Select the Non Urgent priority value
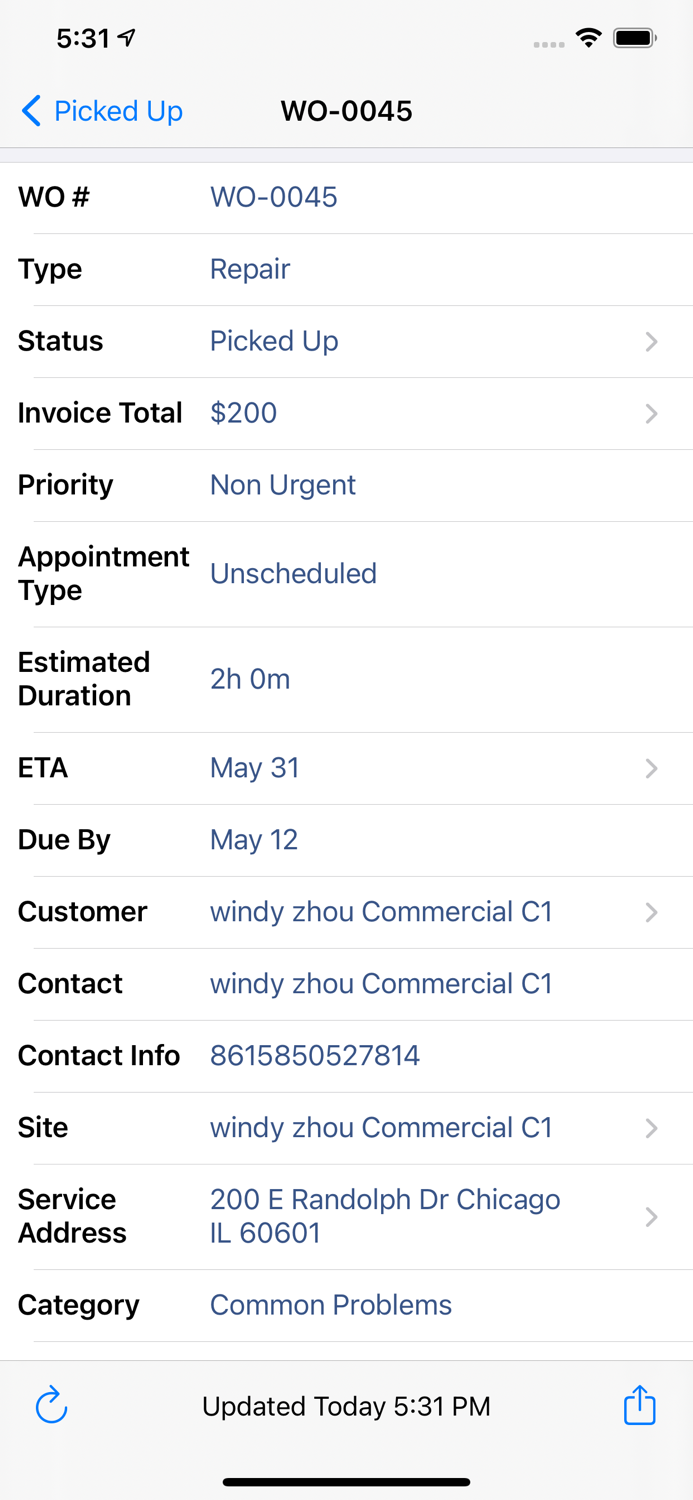The height and width of the screenshot is (1500, 693). coord(282,485)
